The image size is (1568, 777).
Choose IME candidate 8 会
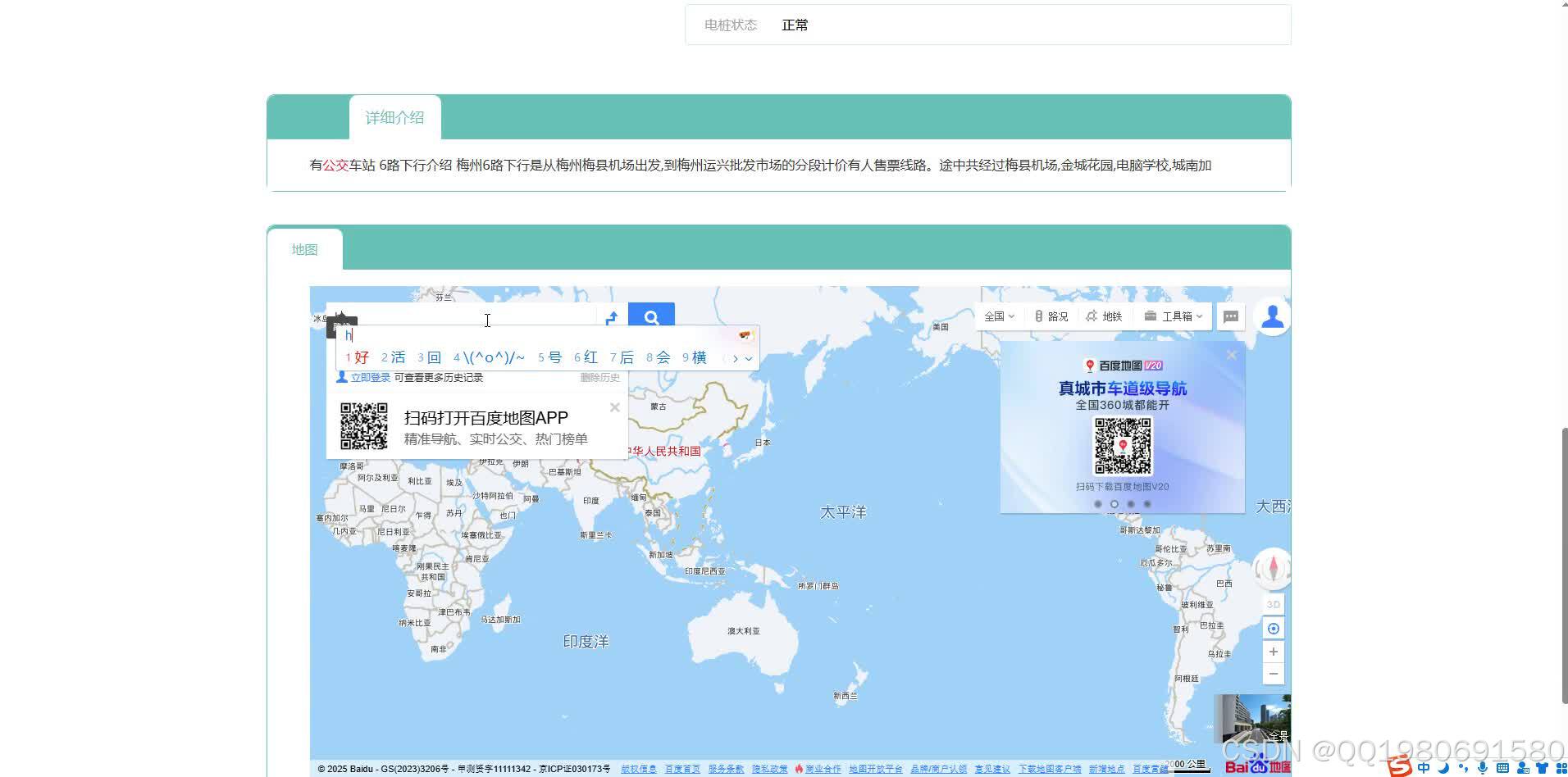point(658,357)
